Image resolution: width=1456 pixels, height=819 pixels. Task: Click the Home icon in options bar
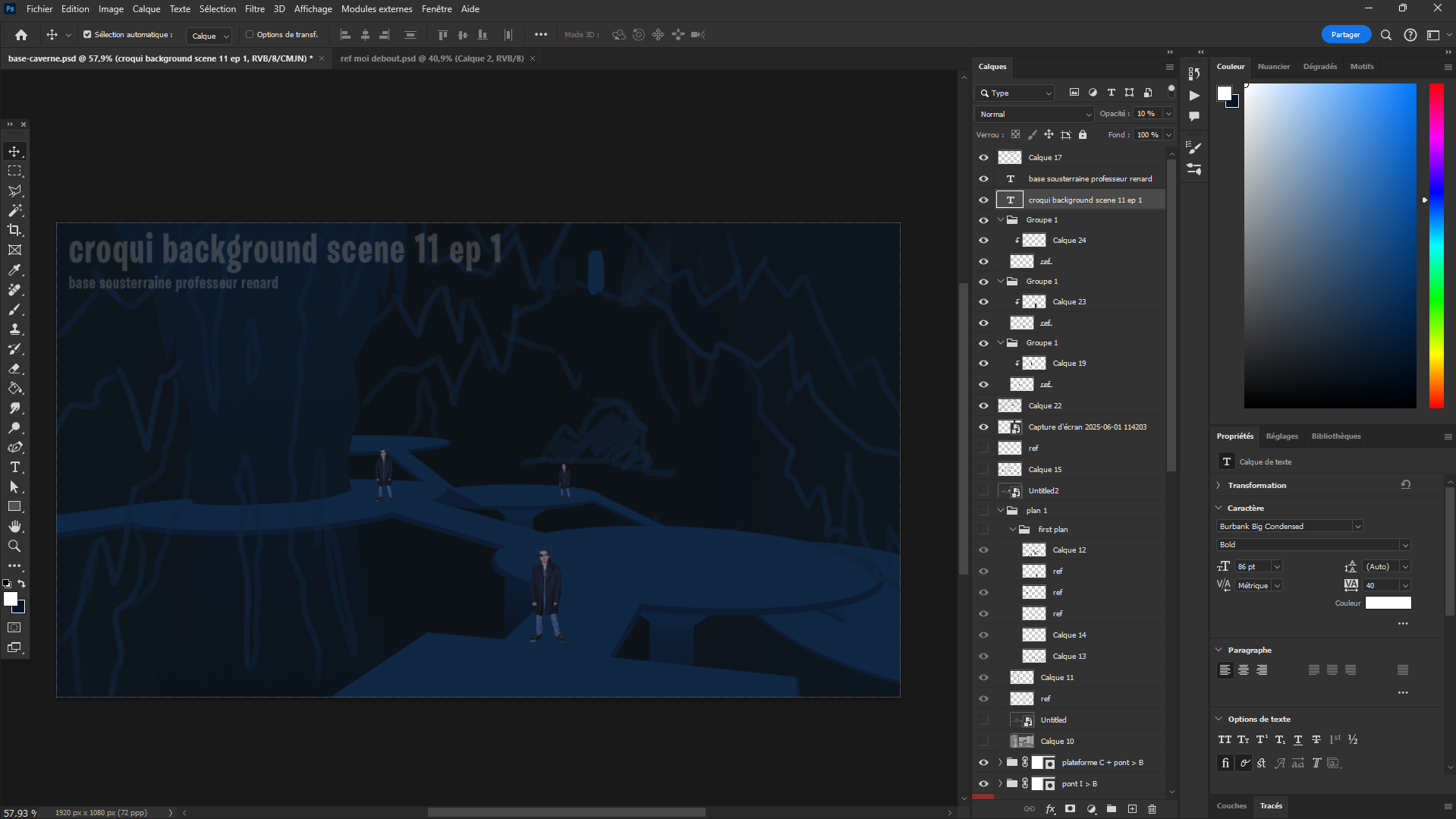click(x=21, y=35)
